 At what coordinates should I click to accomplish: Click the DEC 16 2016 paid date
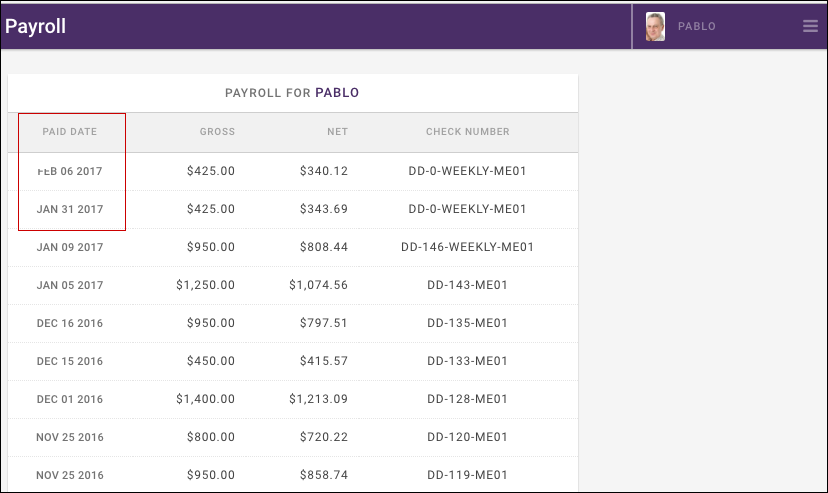click(x=70, y=323)
